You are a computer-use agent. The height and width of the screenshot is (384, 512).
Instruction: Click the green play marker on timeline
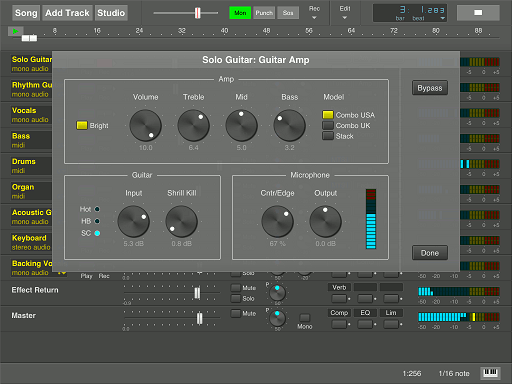(x=15, y=31)
